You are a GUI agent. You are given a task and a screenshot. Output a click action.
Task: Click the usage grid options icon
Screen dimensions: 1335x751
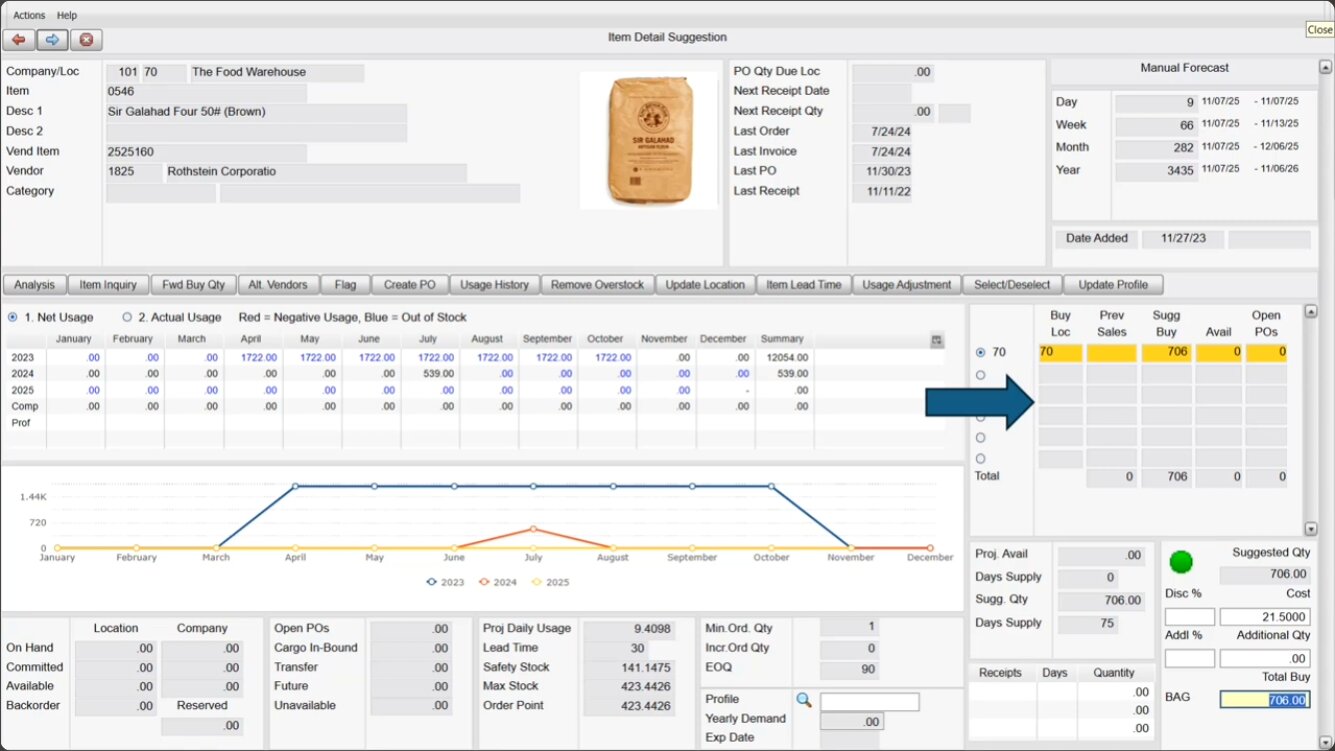tap(936, 340)
